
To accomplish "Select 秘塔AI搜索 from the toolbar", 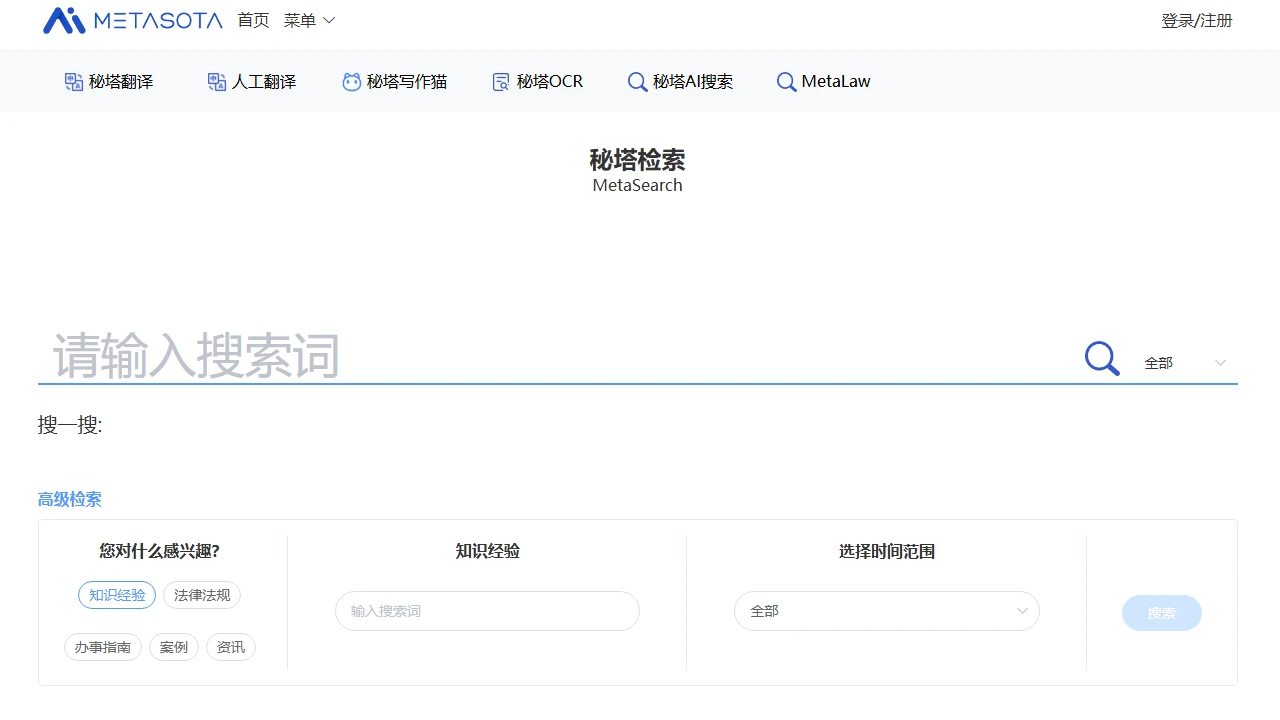I will [x=680, y=82].
